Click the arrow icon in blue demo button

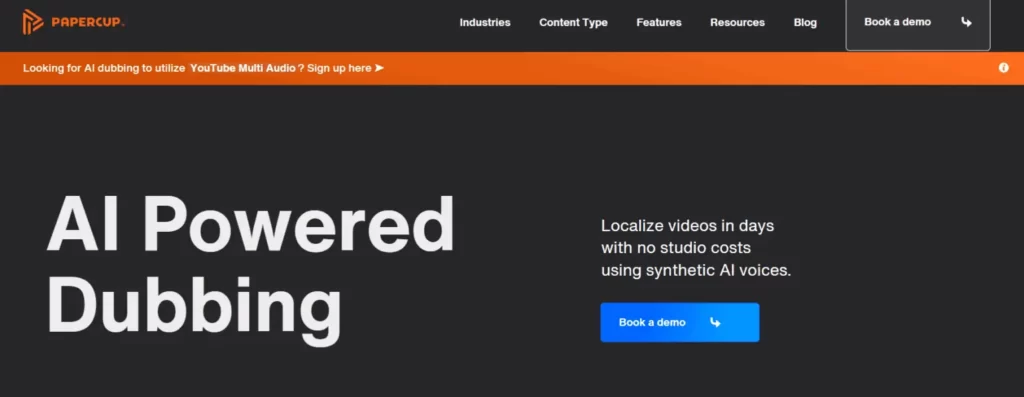[715, 322]
